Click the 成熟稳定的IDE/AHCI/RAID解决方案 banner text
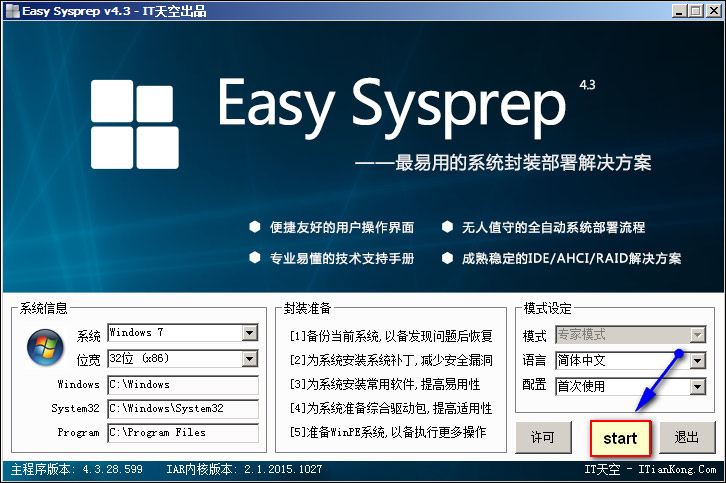 (571, 258)
